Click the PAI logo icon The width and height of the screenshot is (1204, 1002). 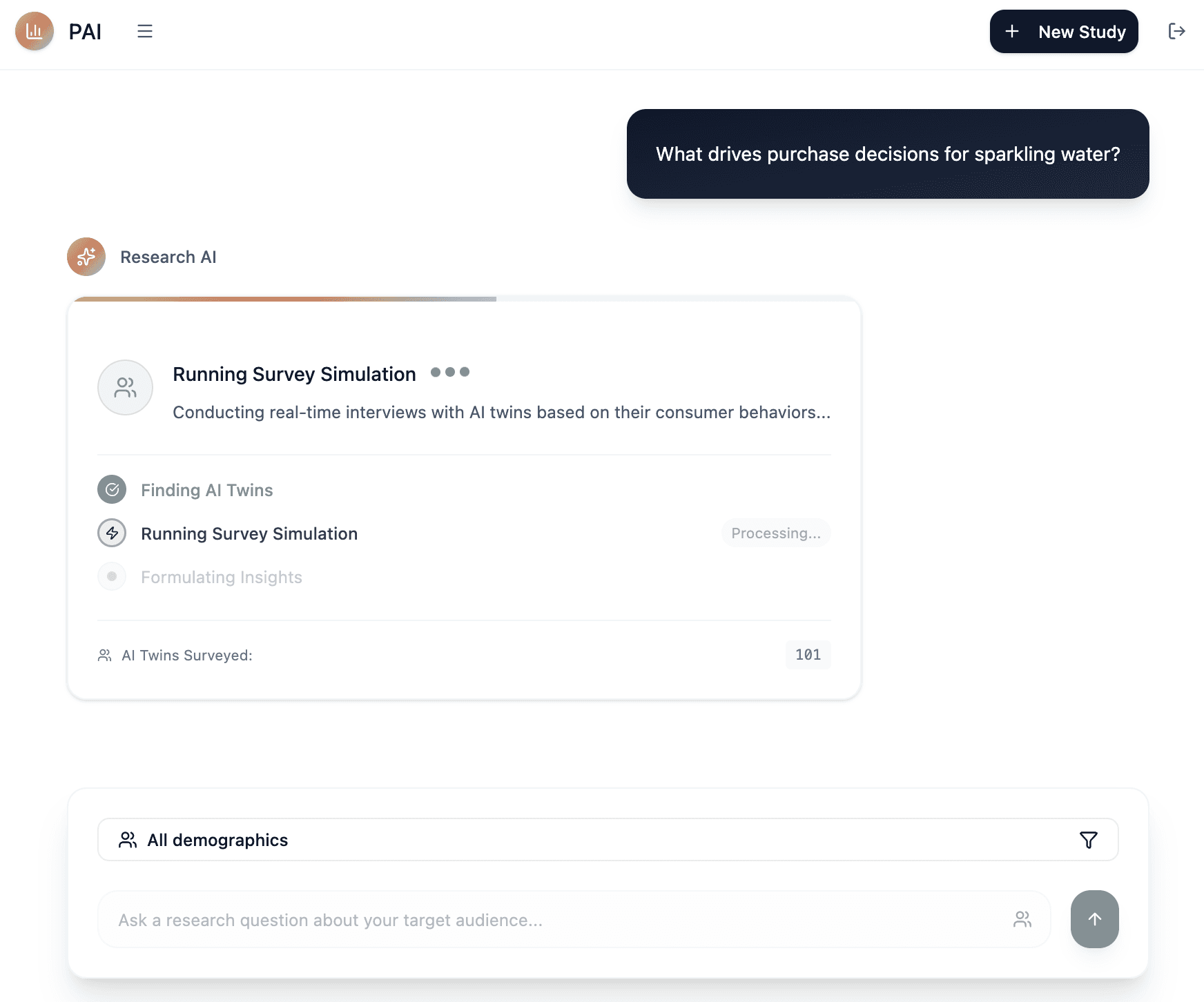click(35, 31)
